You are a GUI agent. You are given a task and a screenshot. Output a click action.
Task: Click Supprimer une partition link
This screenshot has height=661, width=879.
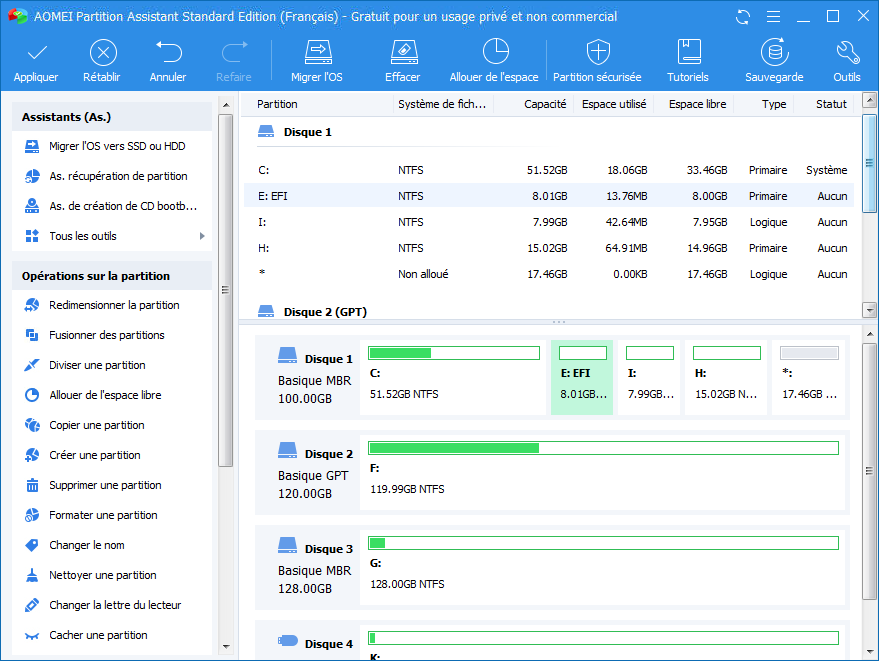[105, 485]
